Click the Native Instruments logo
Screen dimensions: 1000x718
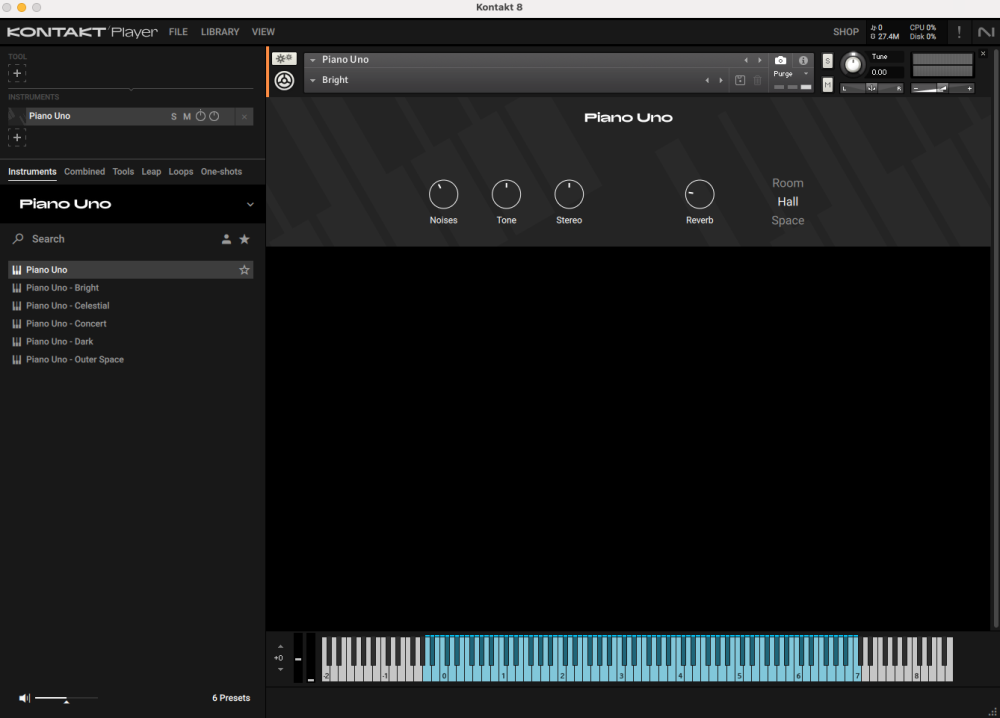click(x=986, y=32)
